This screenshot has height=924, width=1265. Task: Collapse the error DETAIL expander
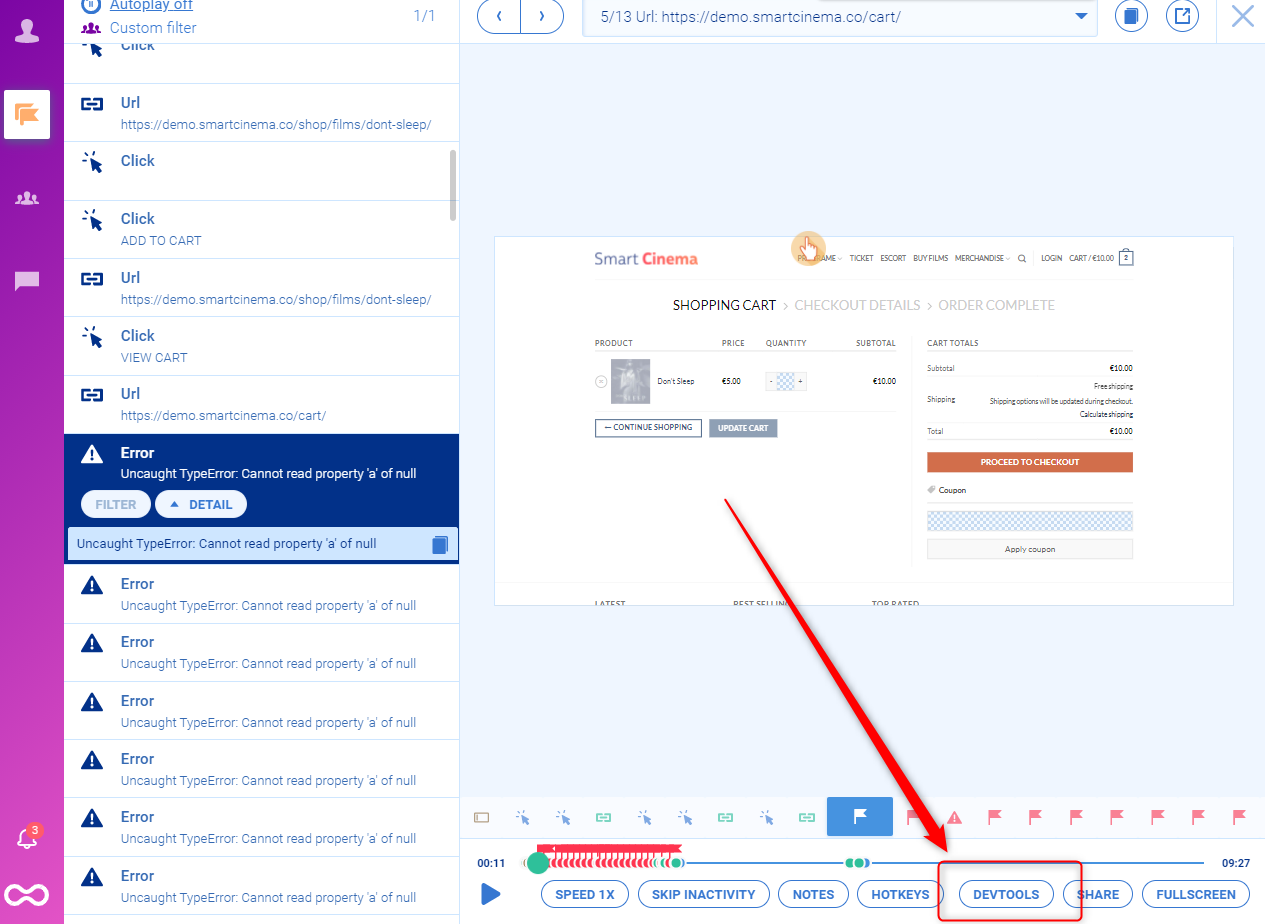tap(201, 505)
